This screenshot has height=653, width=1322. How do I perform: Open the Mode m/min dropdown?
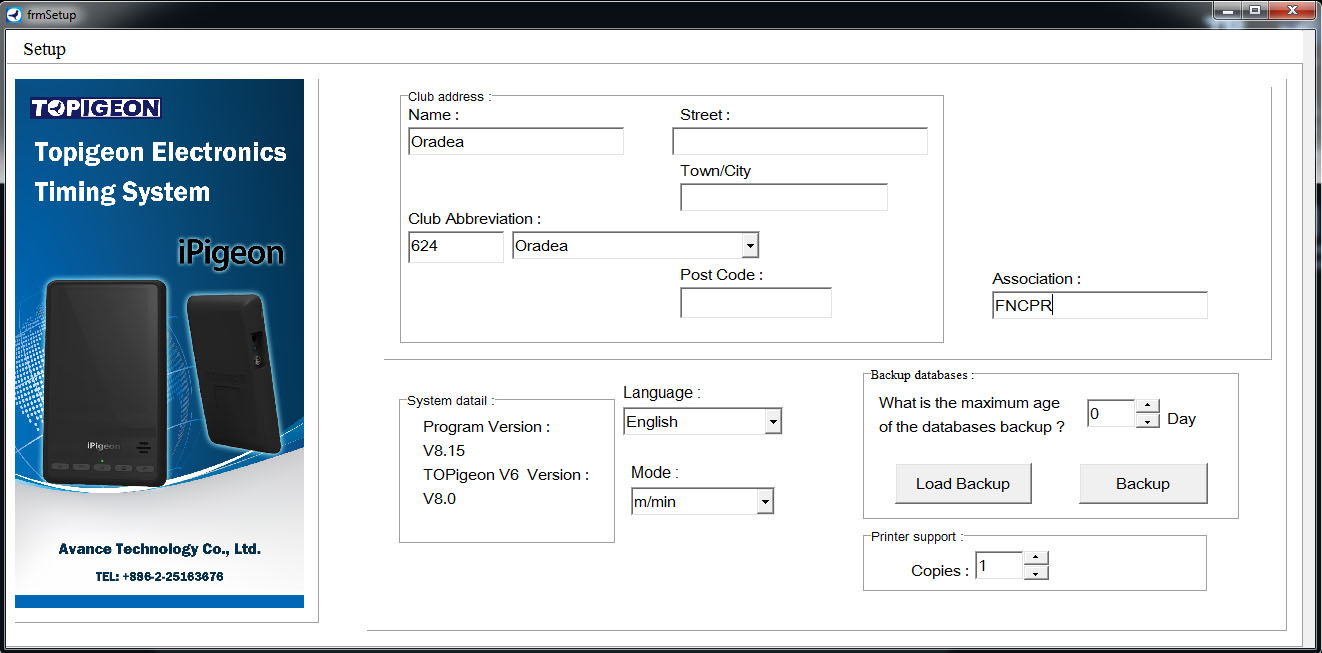click(764, 502)
